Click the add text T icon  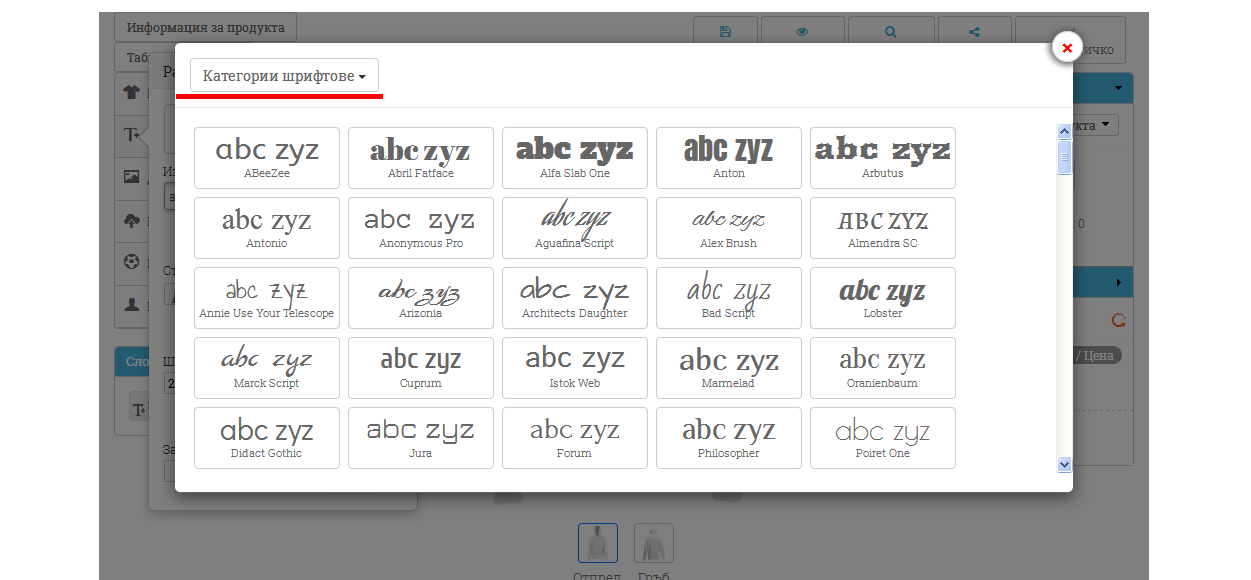pos(131,134)
